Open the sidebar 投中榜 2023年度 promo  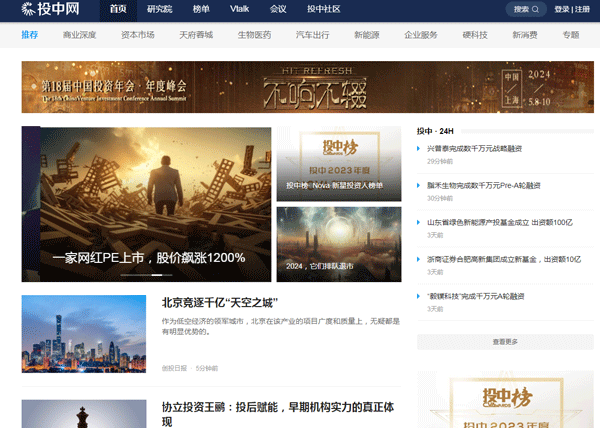coord(505,399)
